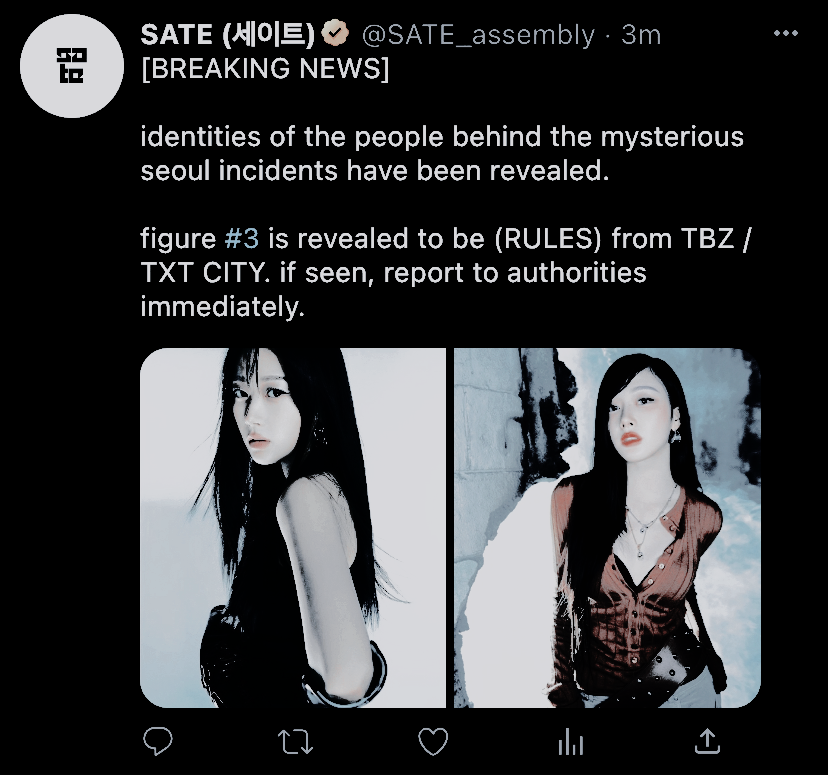Click the 'identities of the people' paragraph
Viewport: 828px width, 775px height.
pos(442,154)
